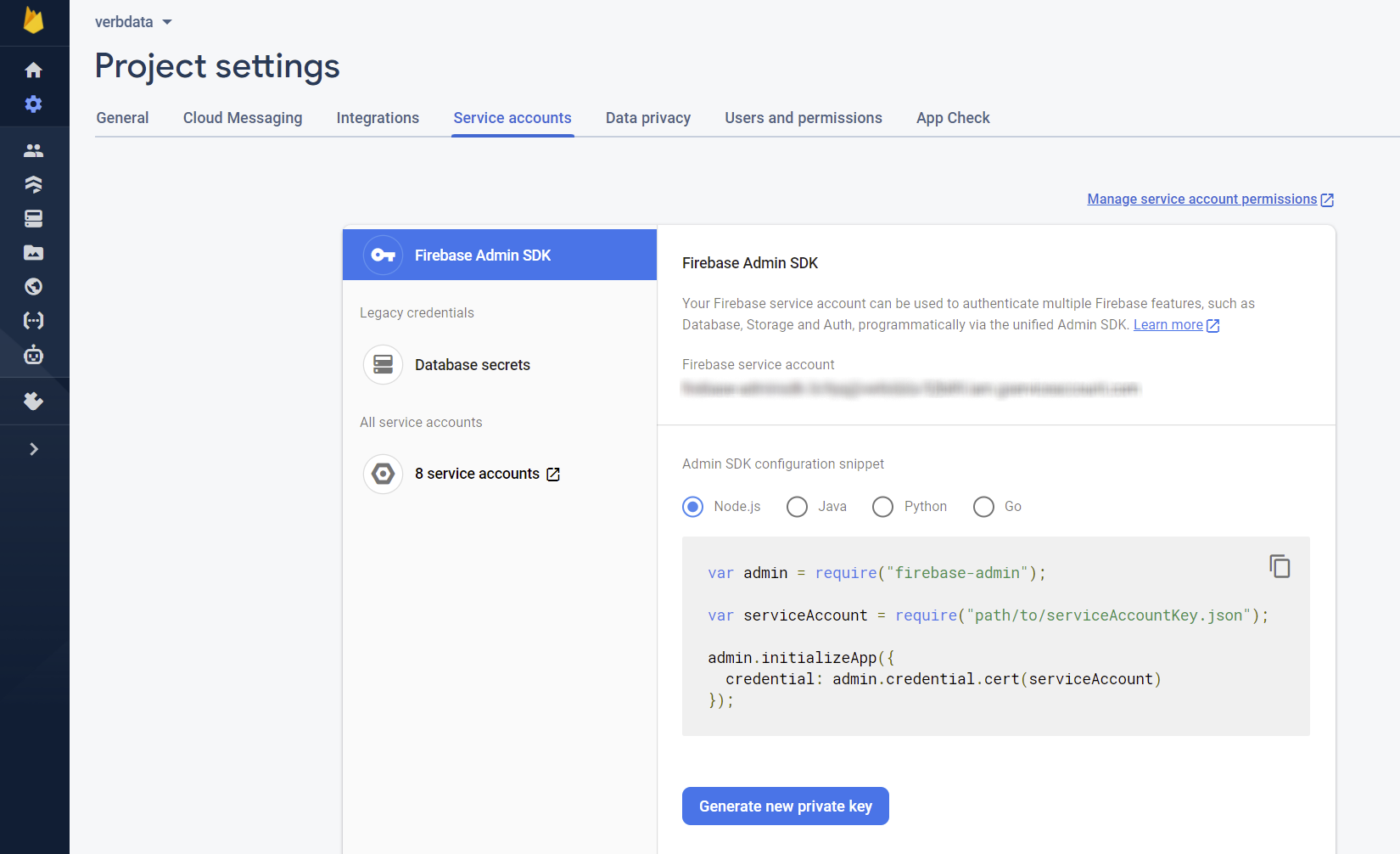Switch to the General tab
This screenshot has height=854, width=1400.
click(x=122, y=118)
